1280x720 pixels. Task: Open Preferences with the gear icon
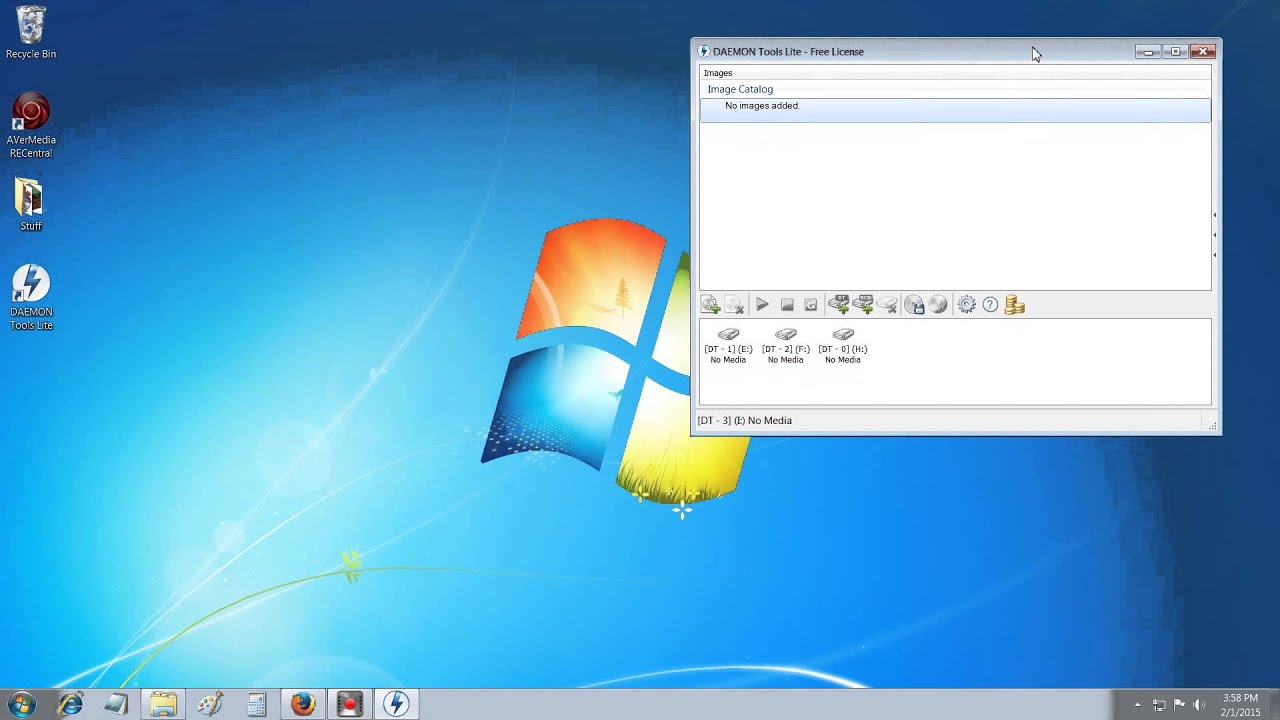coord(966,305)
